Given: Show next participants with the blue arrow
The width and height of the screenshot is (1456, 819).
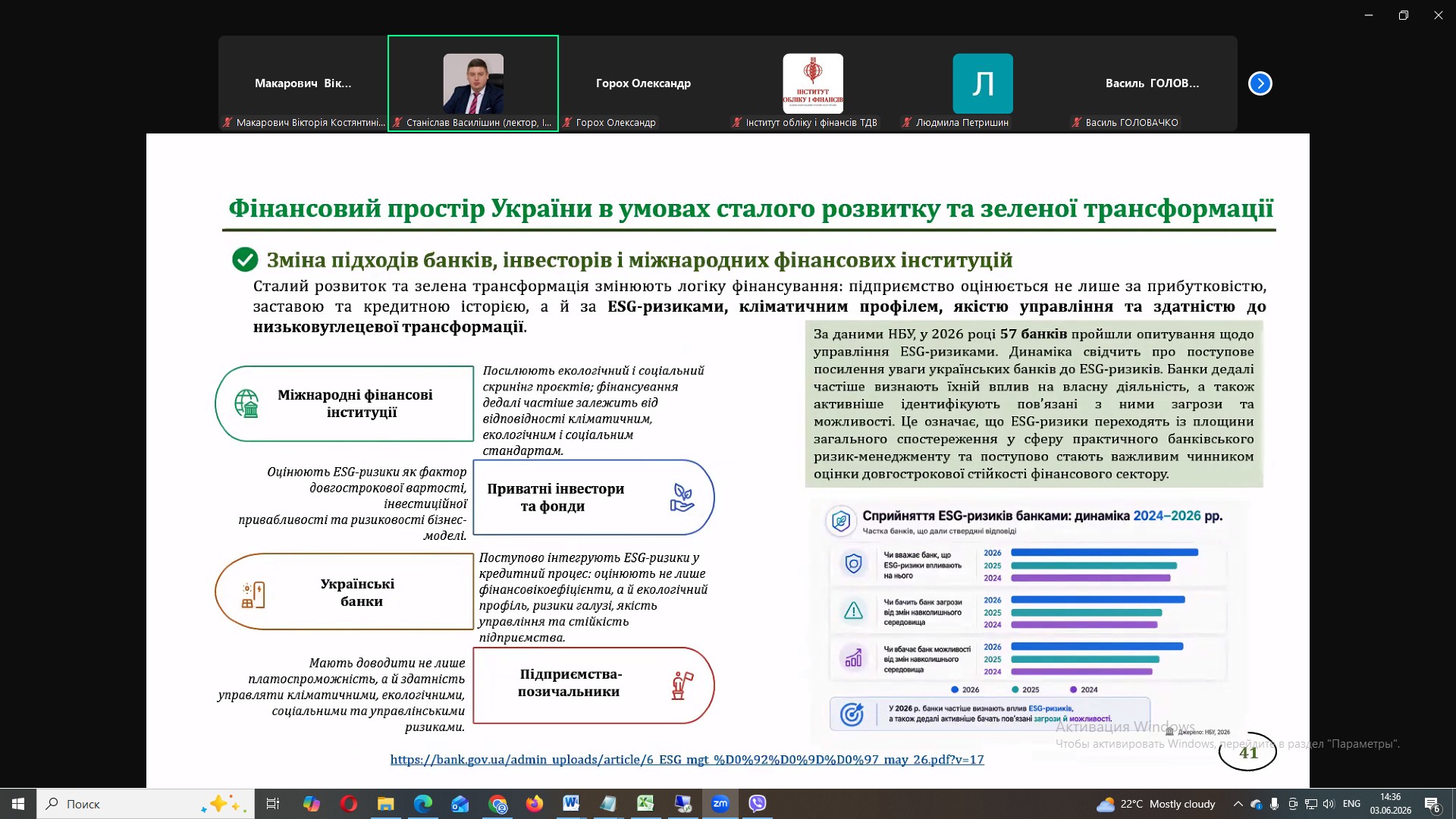Looking at the screenshot, I should [1260, 83].
